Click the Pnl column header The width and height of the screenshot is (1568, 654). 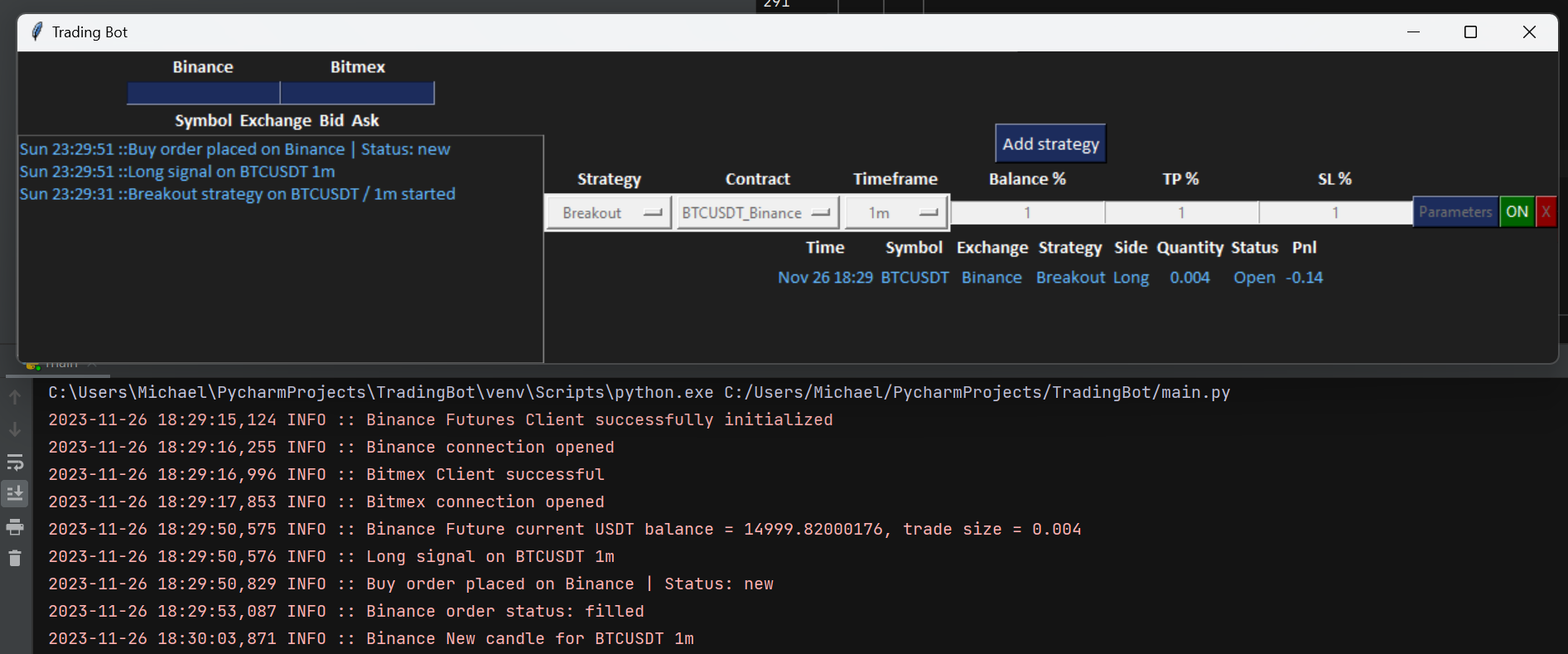[1305, 248]
